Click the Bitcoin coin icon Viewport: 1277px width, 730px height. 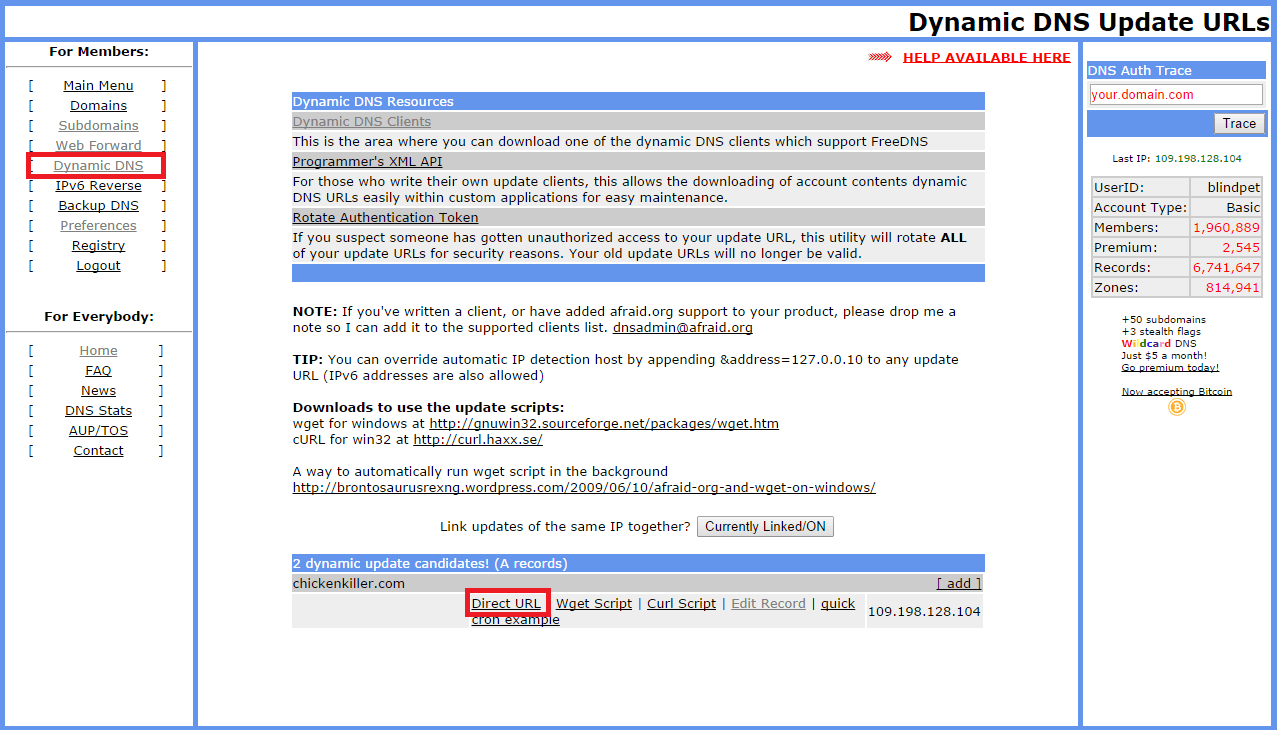pos(1176,407)
